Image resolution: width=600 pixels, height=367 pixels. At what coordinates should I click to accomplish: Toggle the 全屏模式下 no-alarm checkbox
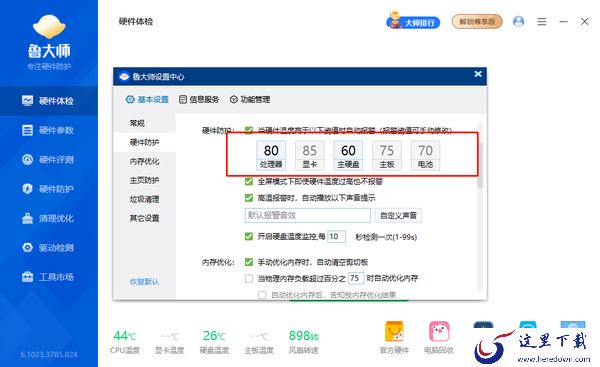point(249,181)
